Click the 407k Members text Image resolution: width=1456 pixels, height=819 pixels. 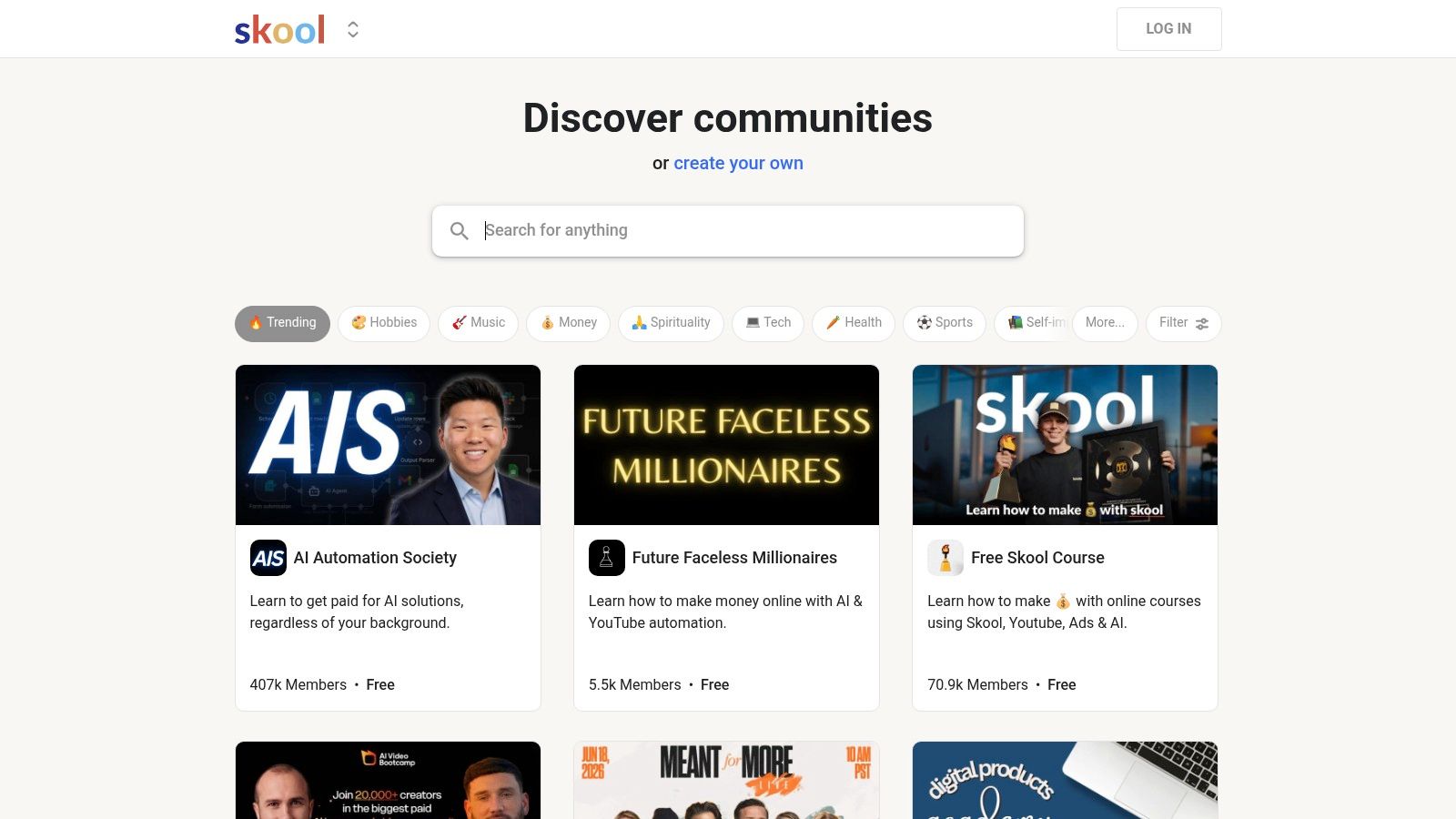click(x=298, y=685)
